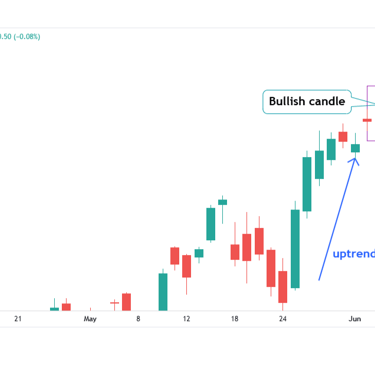Click the "Jun" date label on the time axis
Image resolution: width=375 pixels, height=366 pixels.
355,319
